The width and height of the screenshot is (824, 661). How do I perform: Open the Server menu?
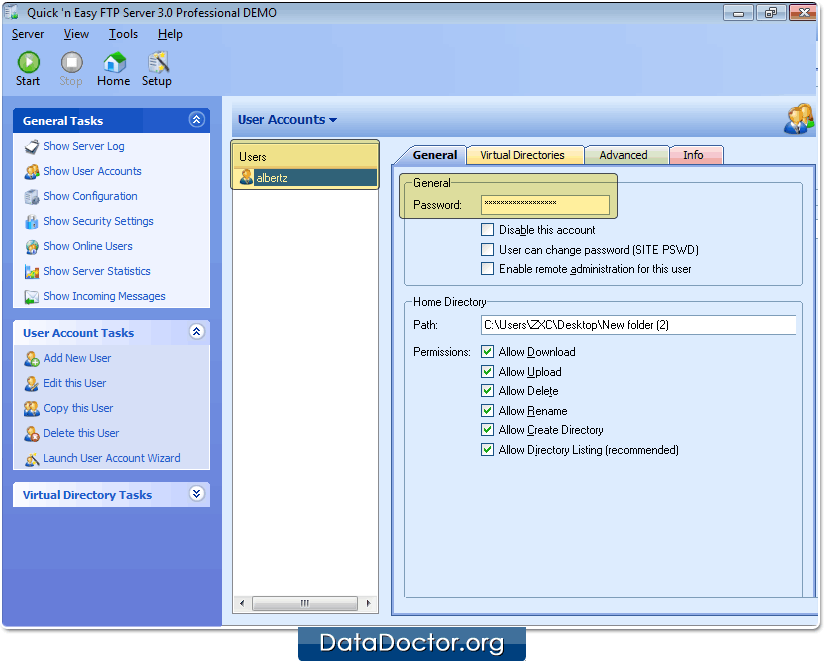[x=28, y=34]
